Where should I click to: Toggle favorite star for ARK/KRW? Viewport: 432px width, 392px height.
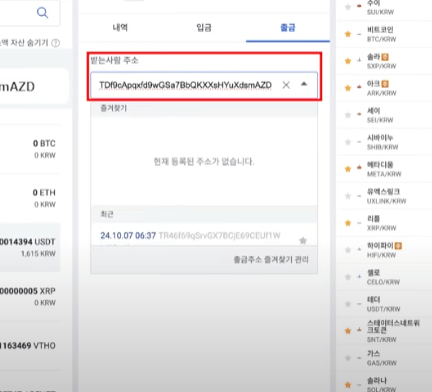tap(348, 88)
